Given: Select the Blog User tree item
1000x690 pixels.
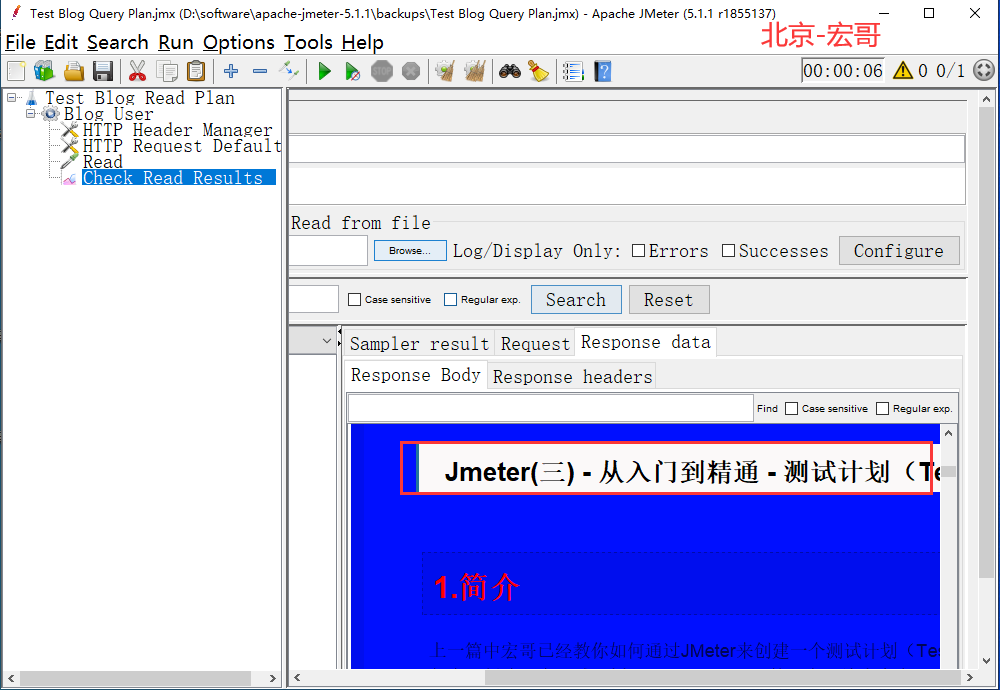Looking at the screenshot, I should pos(108,114).
